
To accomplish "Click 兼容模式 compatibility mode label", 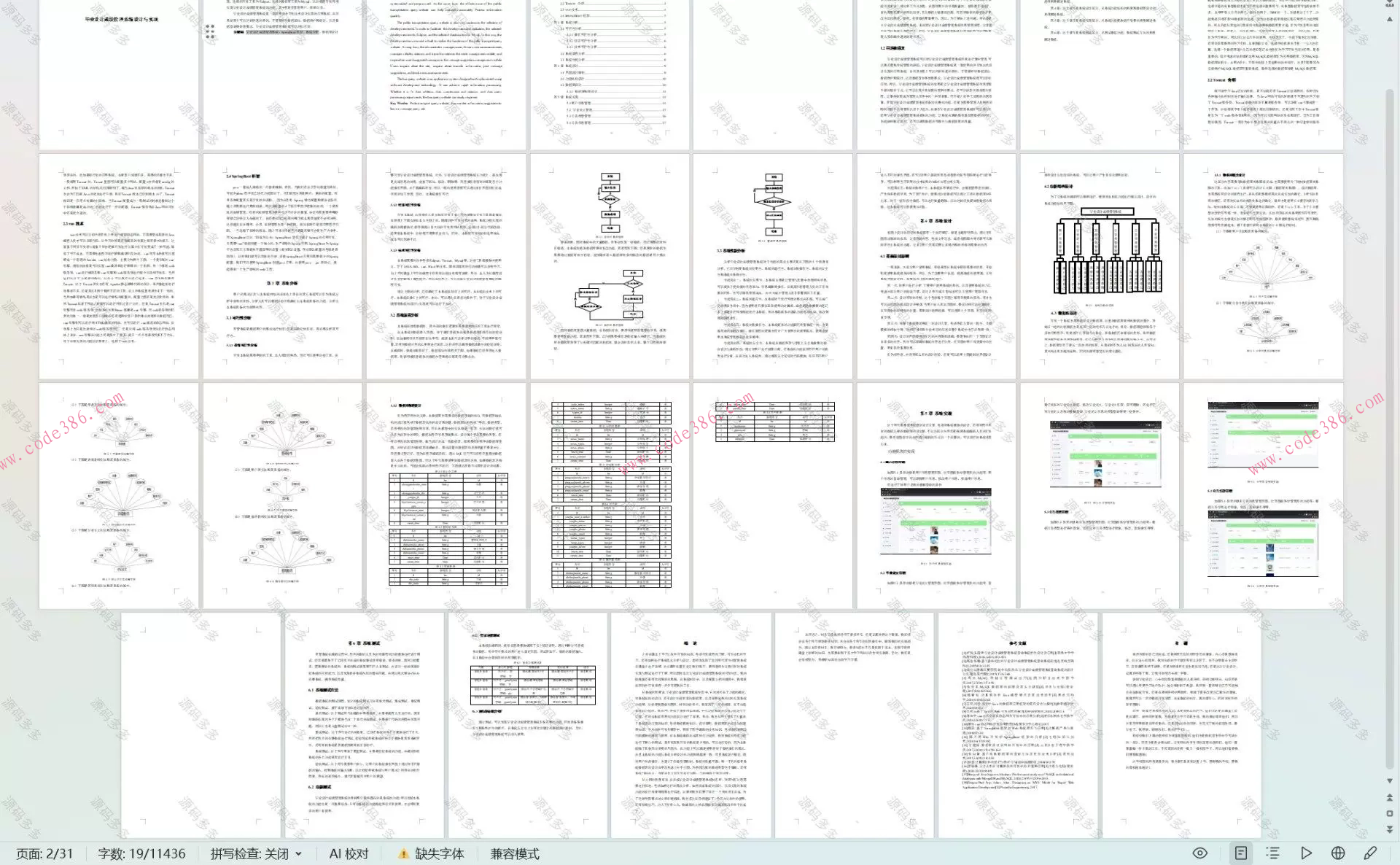I will tap(515, 853).
